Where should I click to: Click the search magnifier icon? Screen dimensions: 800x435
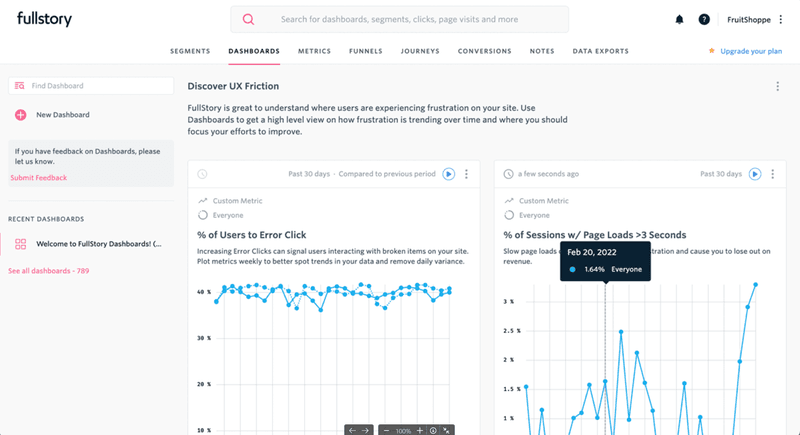coord(248,19)
